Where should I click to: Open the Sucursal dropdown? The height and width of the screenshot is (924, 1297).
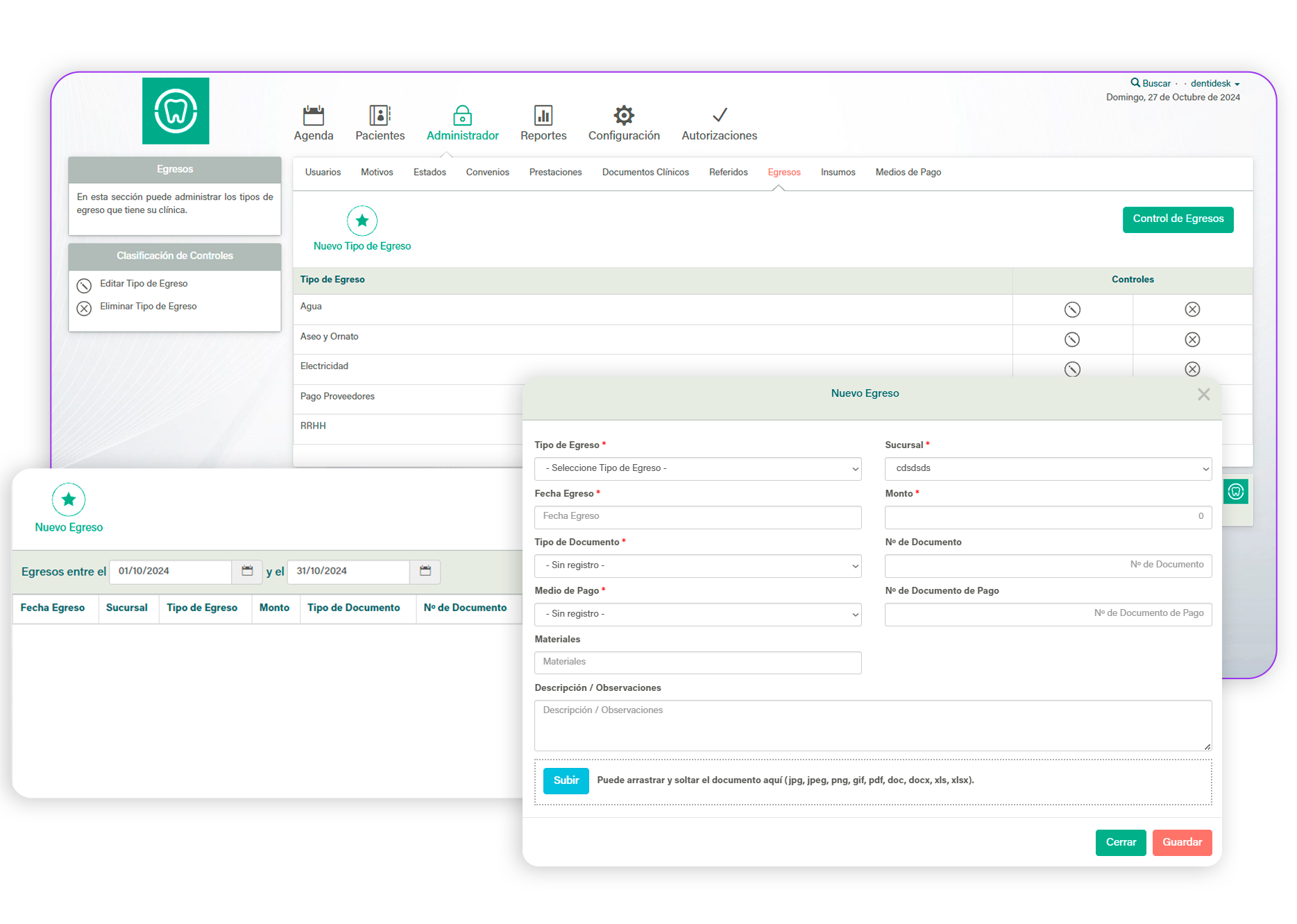pos(1048,469)
